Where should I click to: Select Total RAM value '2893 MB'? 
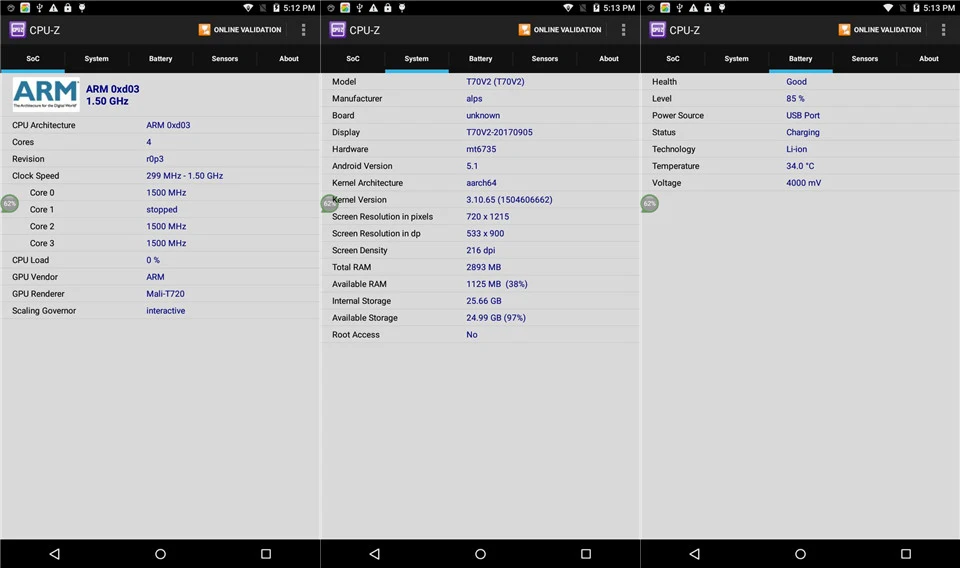pos(484,267)
